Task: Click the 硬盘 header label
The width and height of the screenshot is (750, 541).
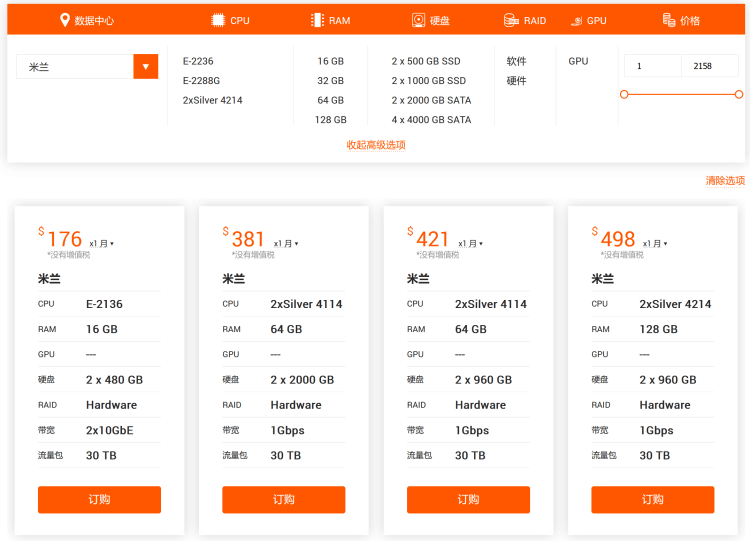Action: tap(440, 21)
